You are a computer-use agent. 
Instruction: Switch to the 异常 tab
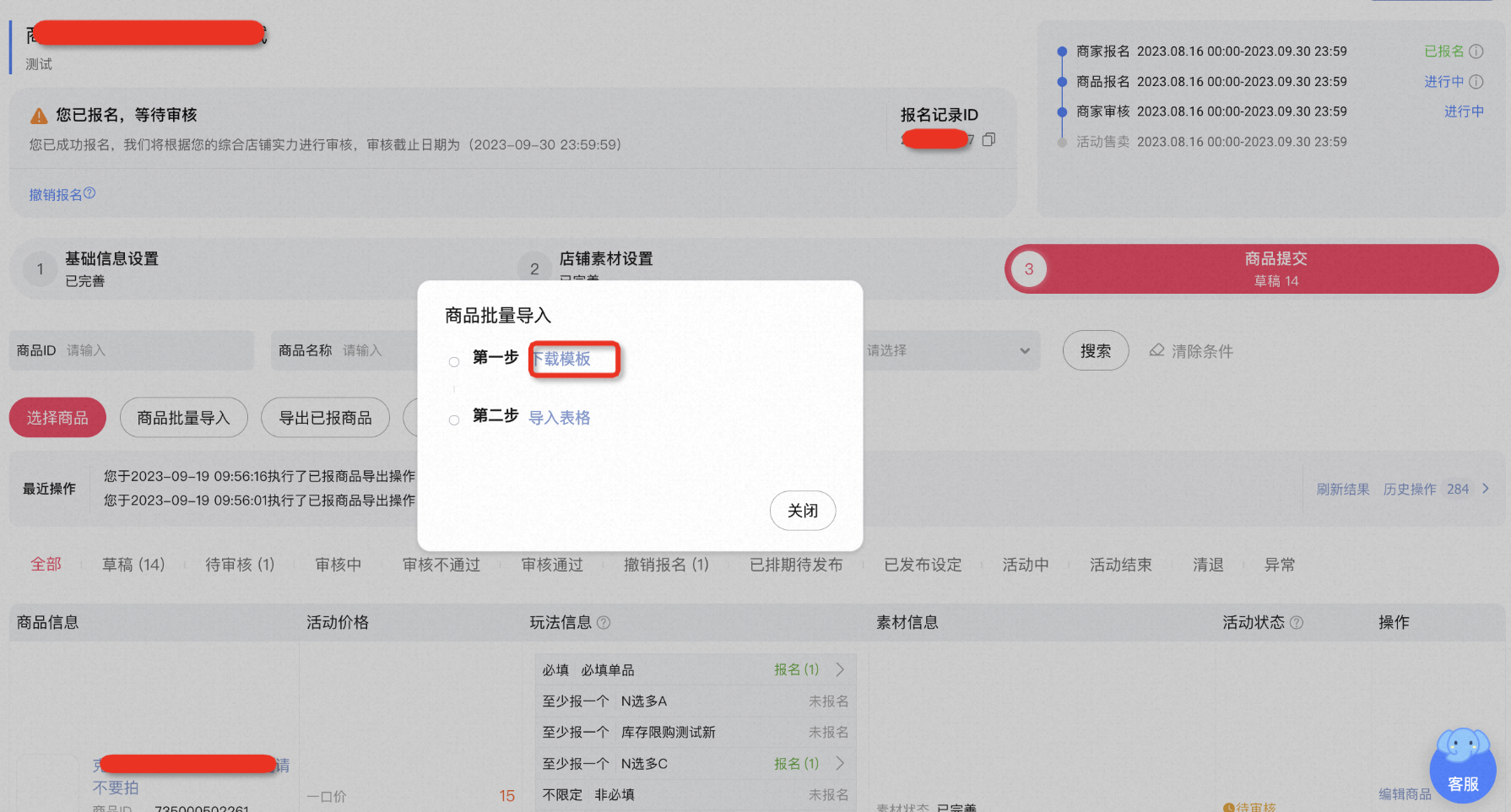click(x=1280, y=565)
